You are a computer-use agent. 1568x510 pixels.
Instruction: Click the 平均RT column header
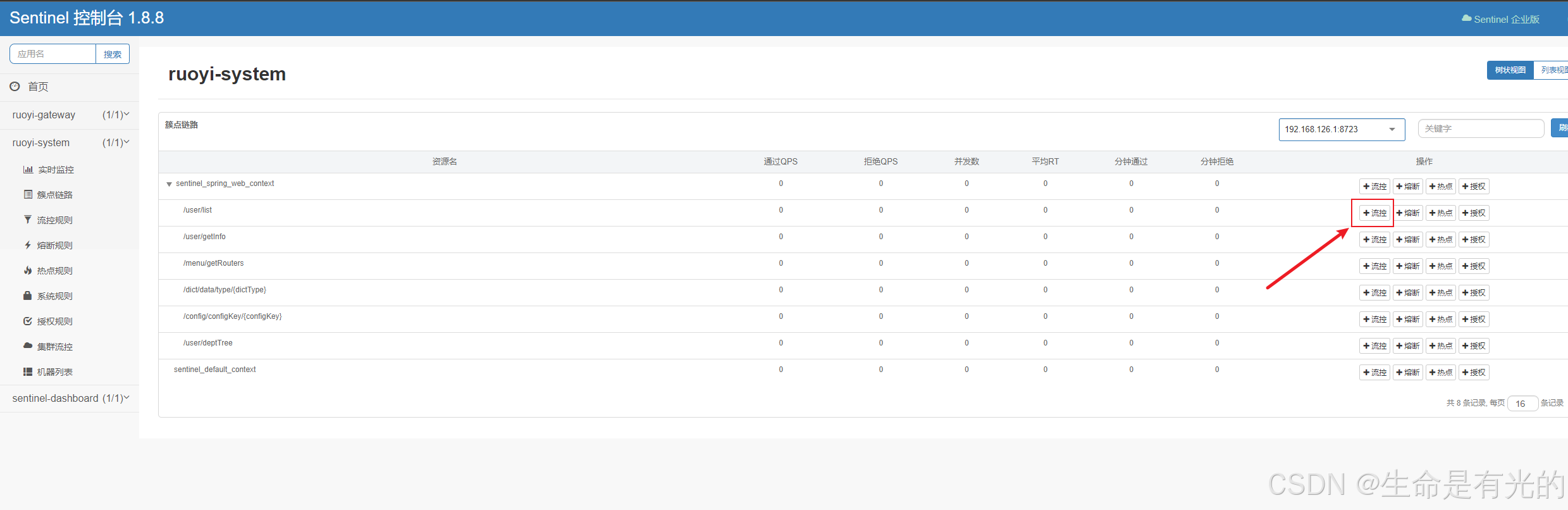point(1045,161)
